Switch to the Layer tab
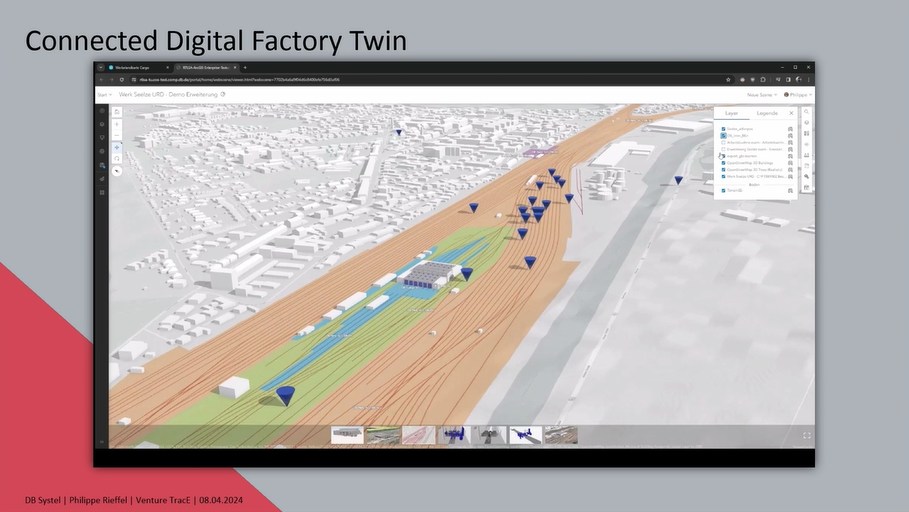909x512 pixels. point(732,113)
